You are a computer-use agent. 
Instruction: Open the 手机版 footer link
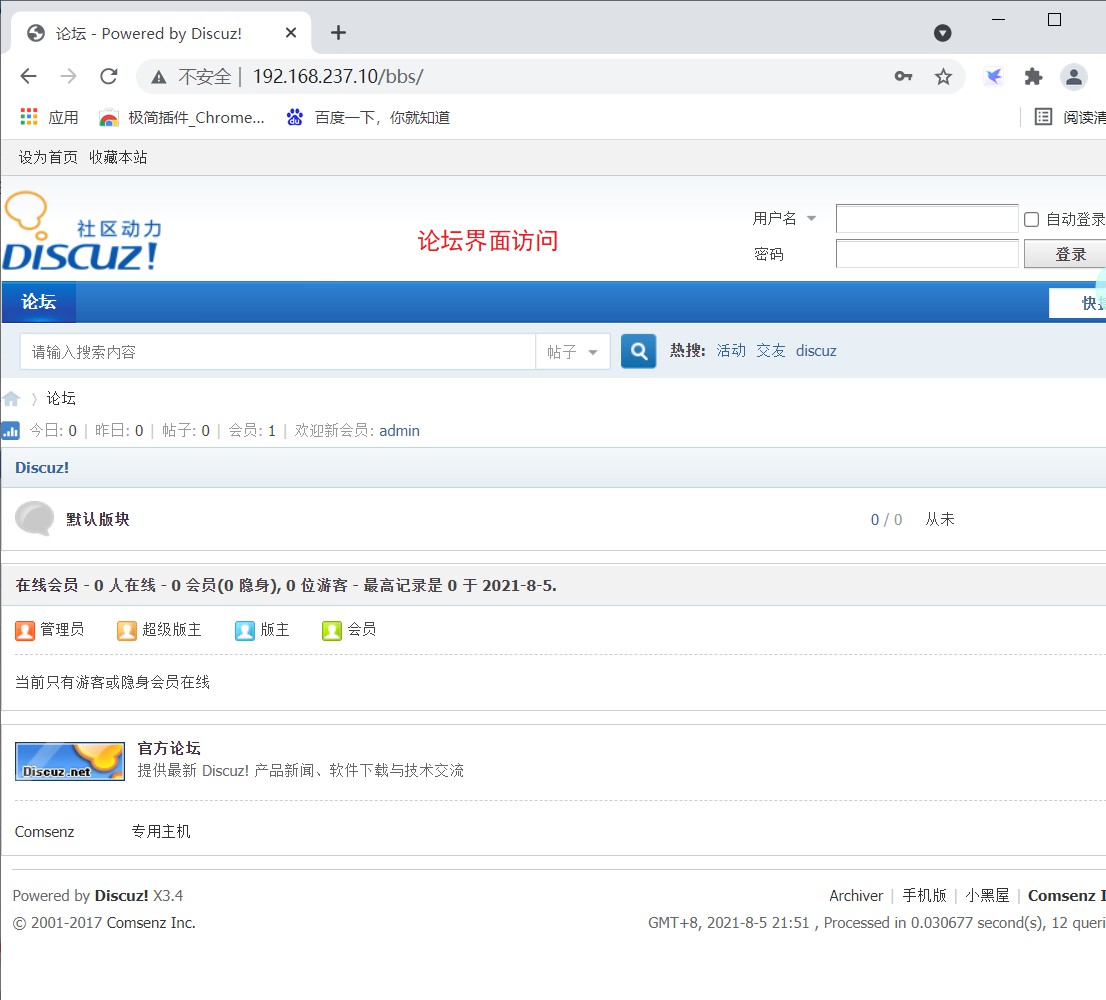(924, 896)
